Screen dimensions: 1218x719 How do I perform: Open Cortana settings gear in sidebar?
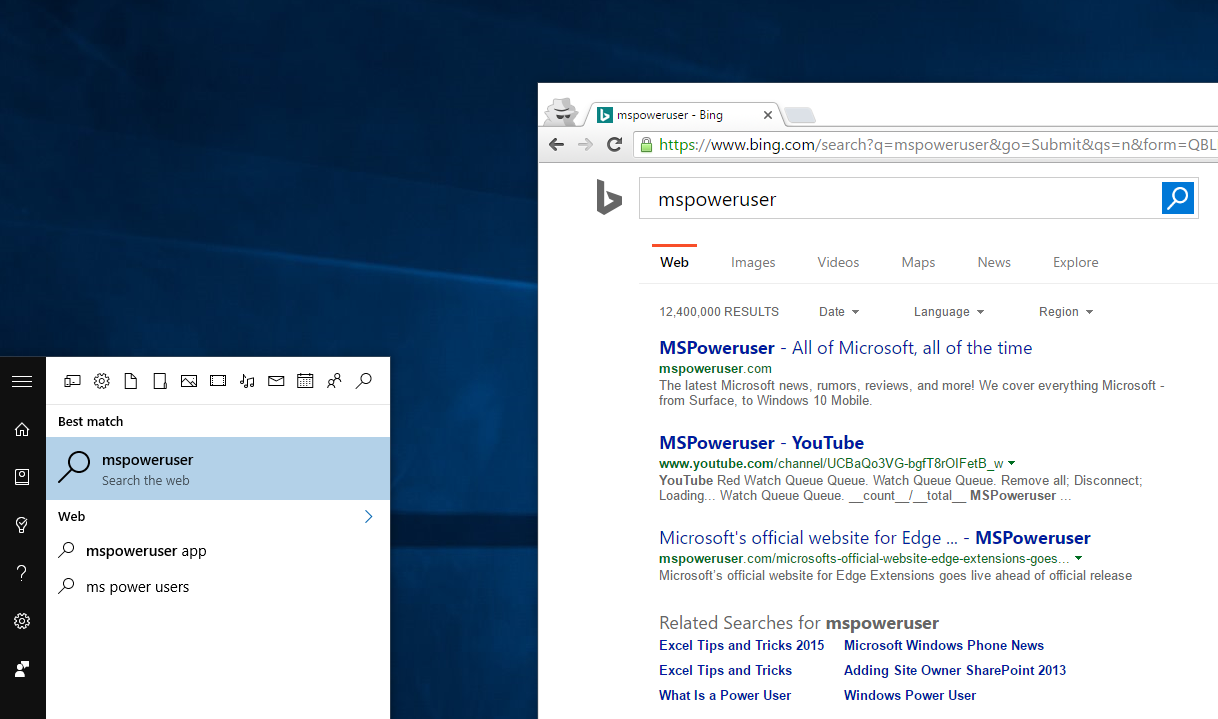coord(22,621)
